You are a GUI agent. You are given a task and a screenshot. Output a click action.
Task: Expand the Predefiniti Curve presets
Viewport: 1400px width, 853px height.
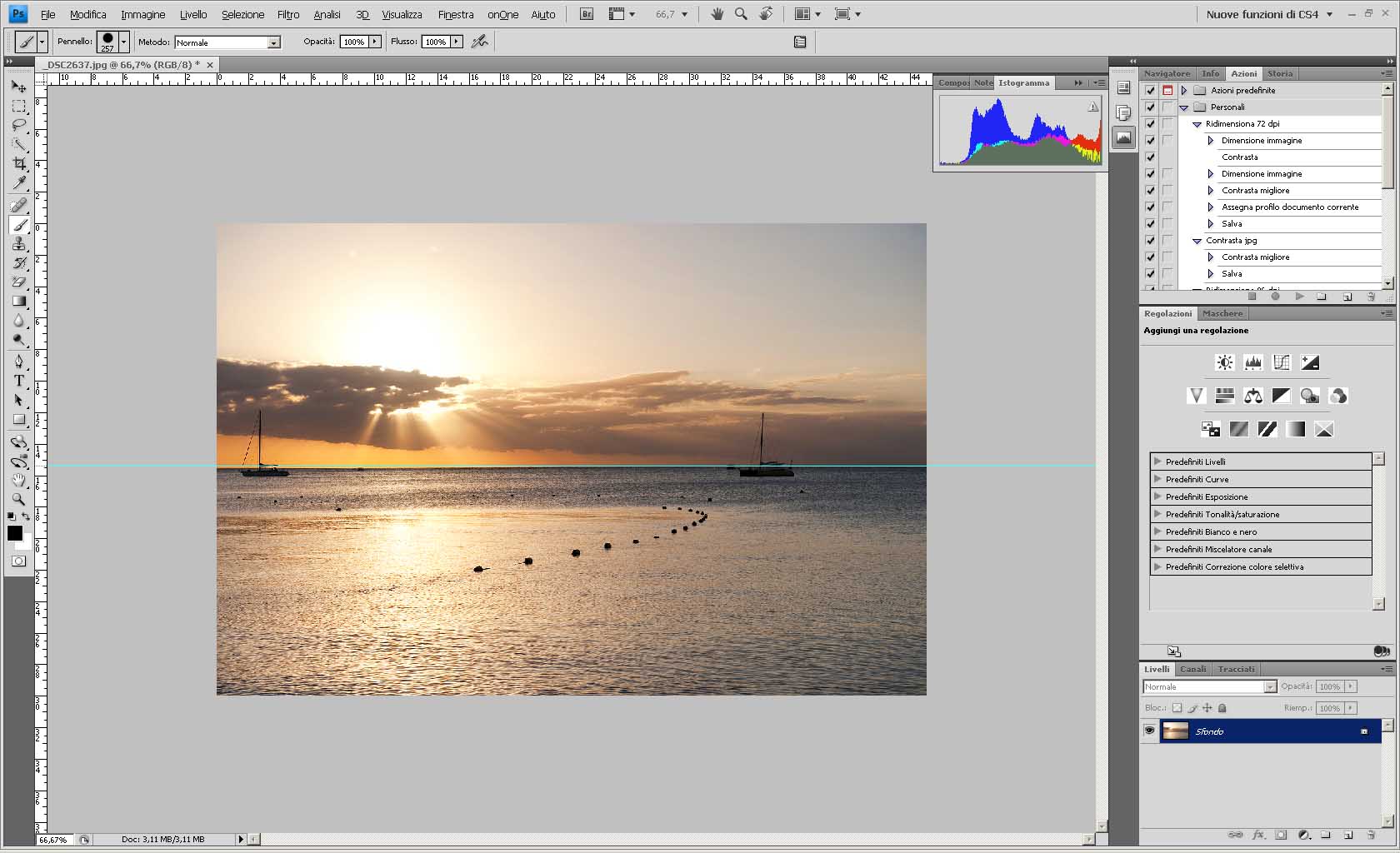(x=1157, y=479)
